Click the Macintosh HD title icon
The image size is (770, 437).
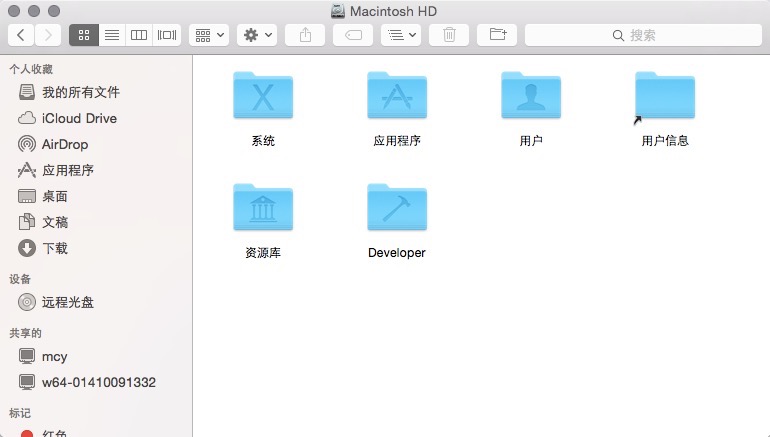tap(338, 11)
